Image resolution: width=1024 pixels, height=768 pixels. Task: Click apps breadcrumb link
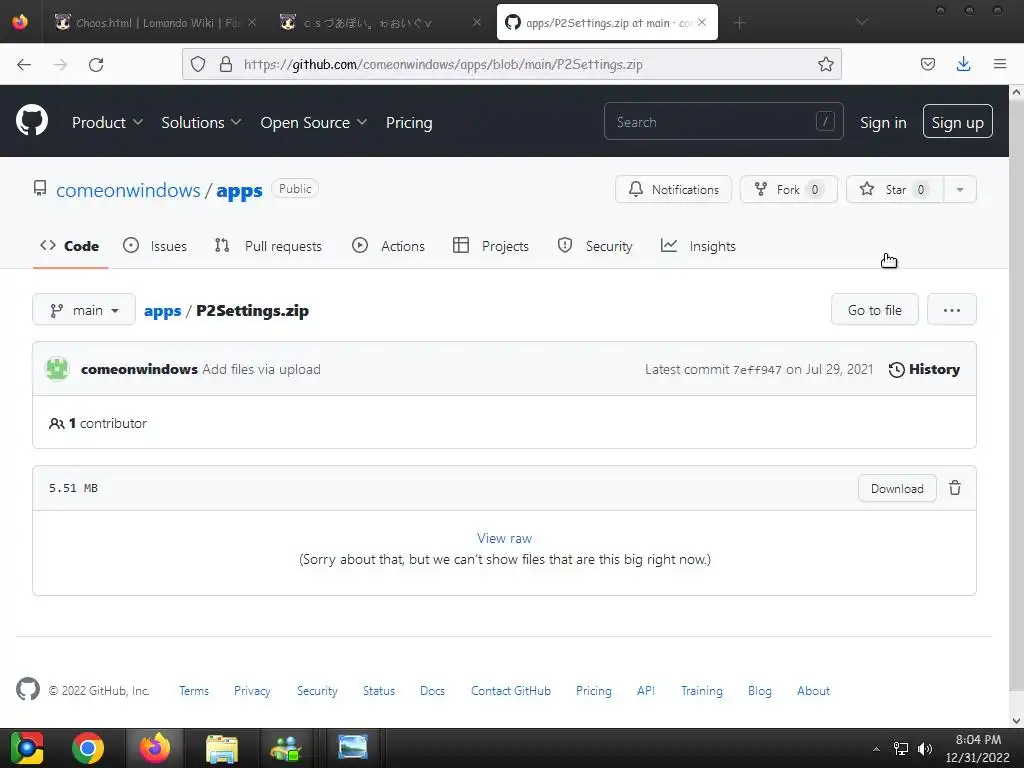[162, 311]
